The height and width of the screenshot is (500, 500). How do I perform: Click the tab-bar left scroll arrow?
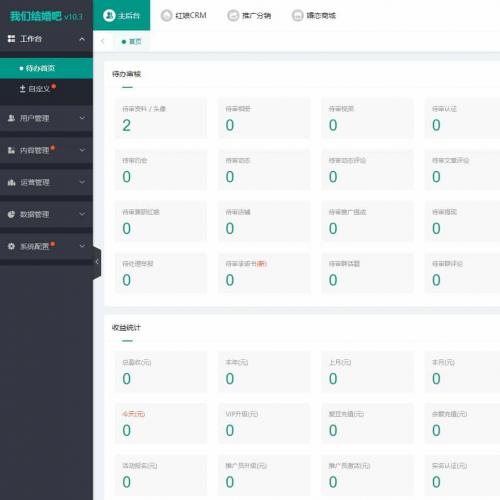click(103, 41)
